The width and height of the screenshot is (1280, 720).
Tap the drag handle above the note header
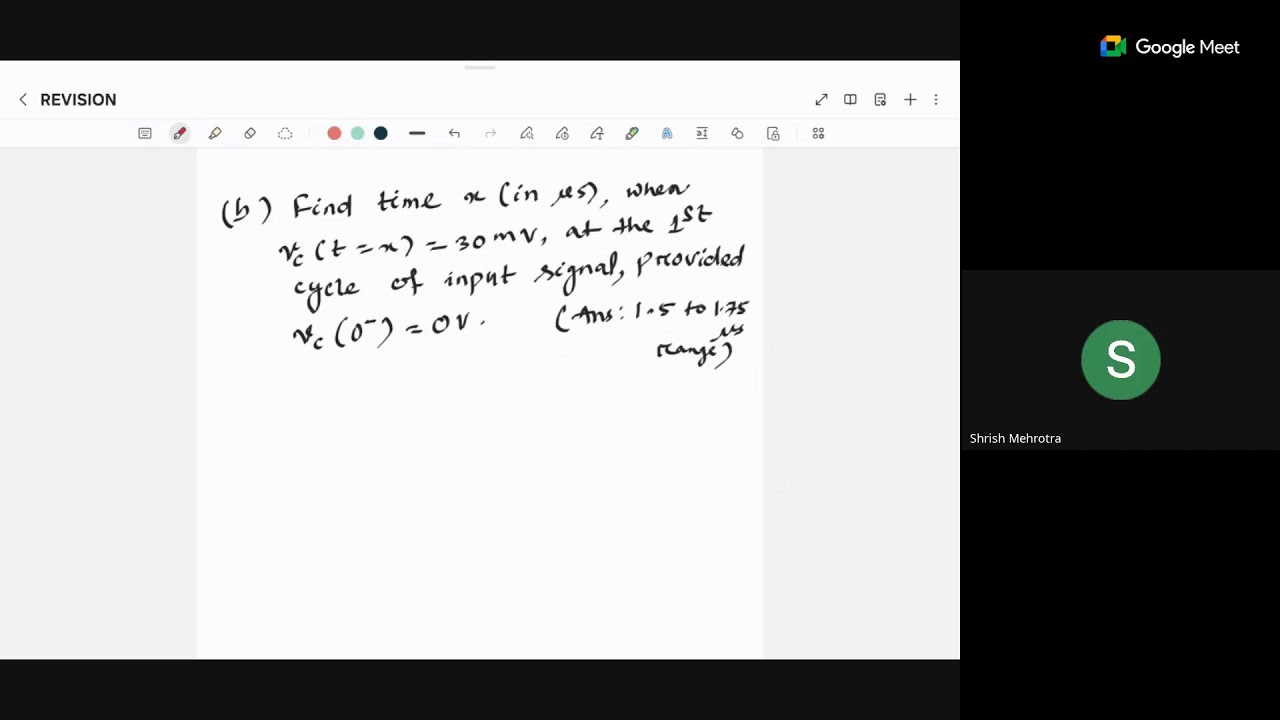click(x=480, y=68)
